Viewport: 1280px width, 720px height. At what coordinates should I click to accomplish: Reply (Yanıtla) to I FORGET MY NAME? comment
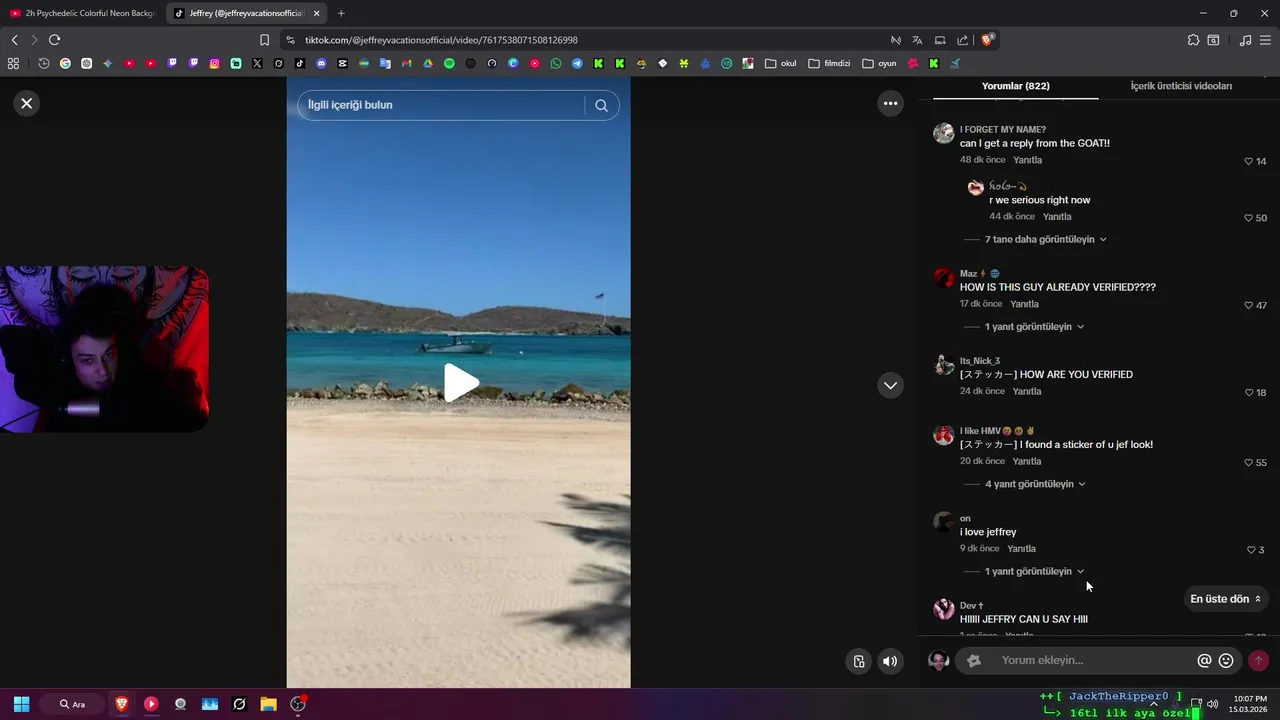click(x=1027, y=160)
